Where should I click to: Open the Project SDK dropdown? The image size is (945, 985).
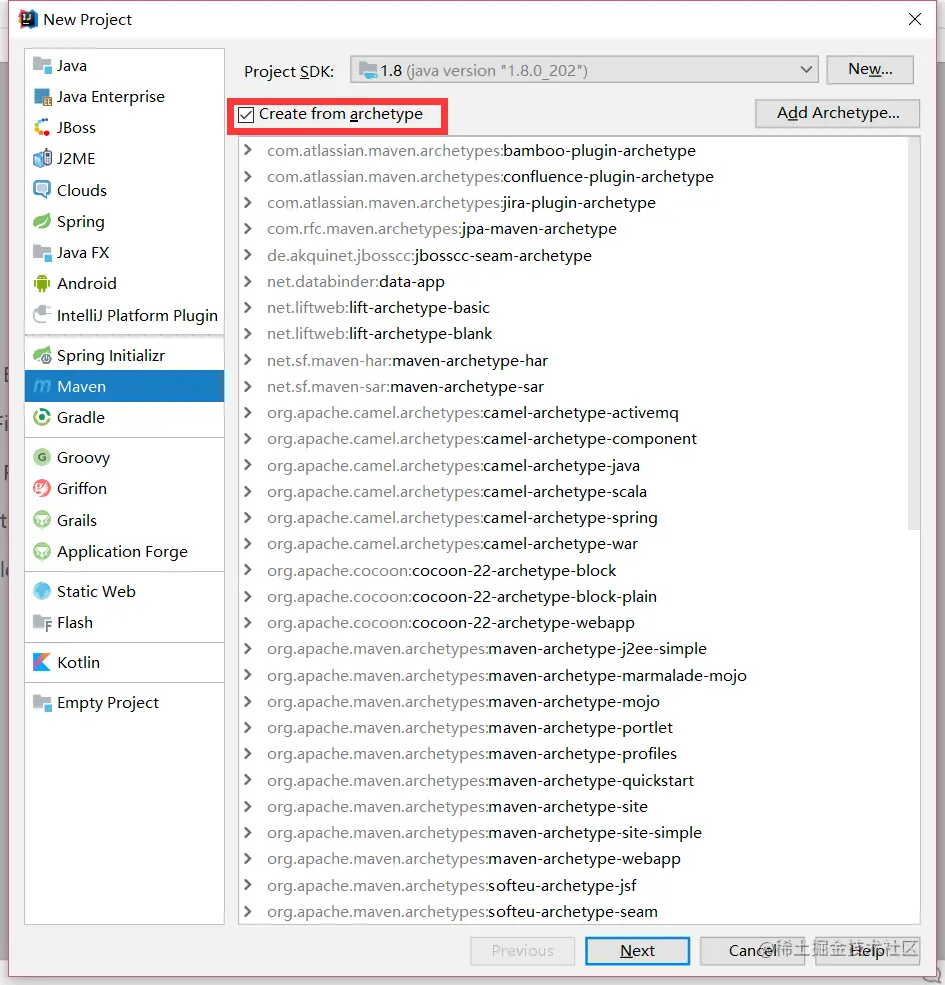point(584,70)
